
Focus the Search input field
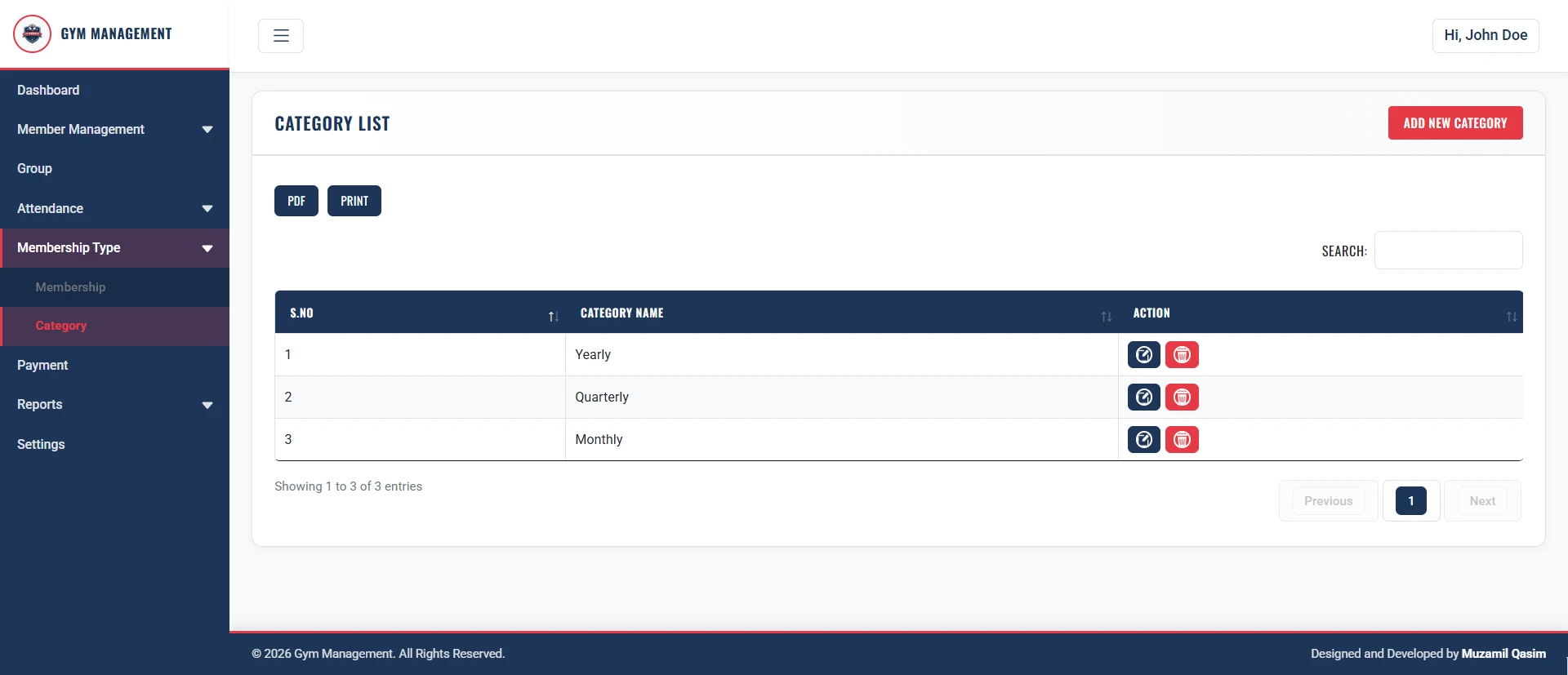(x=1448, y=250)
